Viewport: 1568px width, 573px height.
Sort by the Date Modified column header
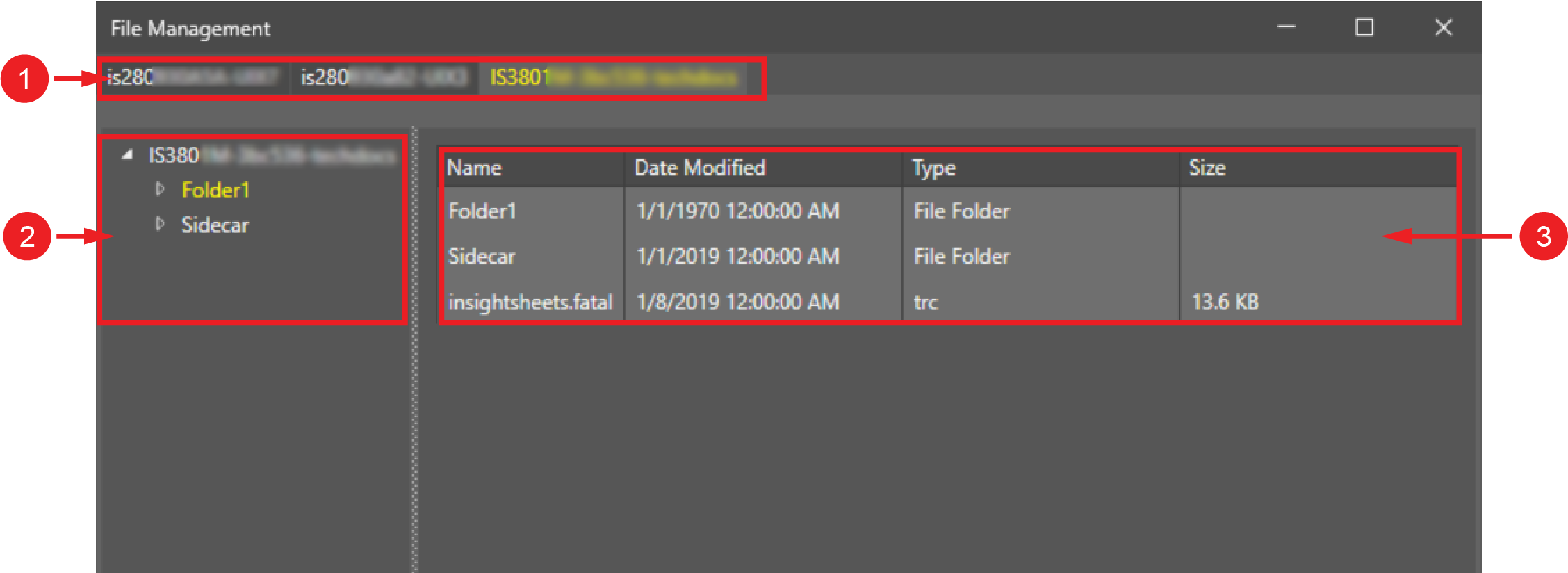click(x=699, y=168)
